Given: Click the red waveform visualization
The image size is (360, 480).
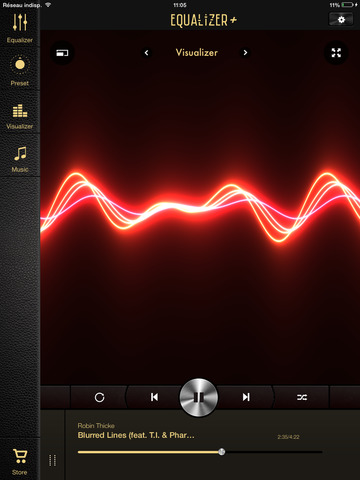Looking at the screenshot, I should (200, 207).
